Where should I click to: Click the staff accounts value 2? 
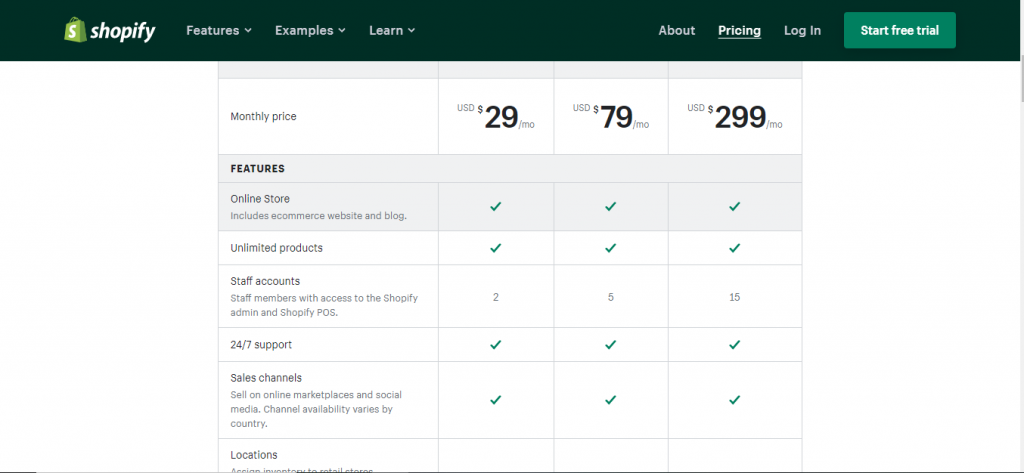[x=496, y=297]
